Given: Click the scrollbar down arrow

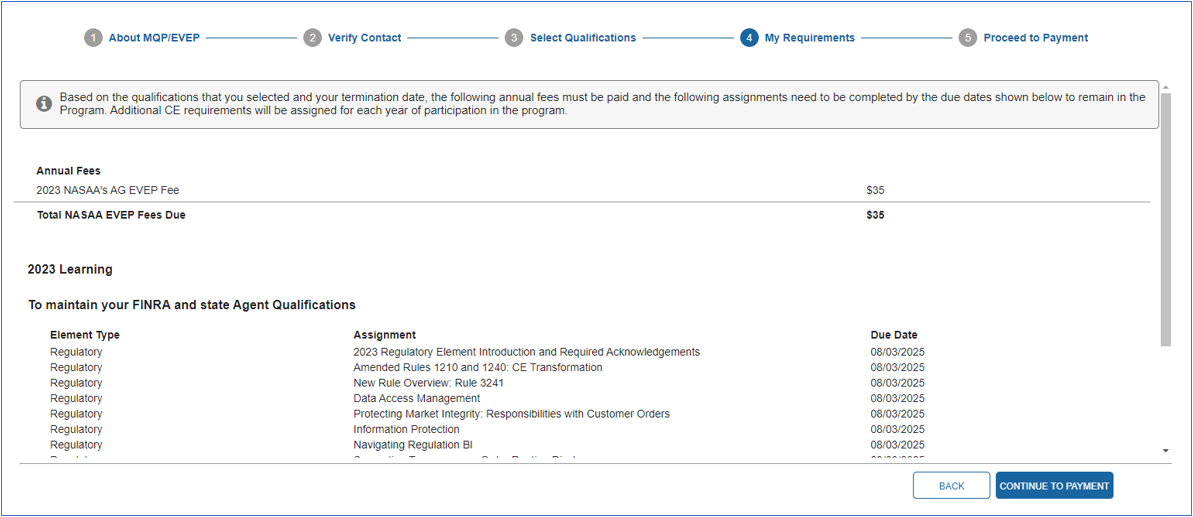Looking at the screenshot, I should click(x=1165, y=451).
